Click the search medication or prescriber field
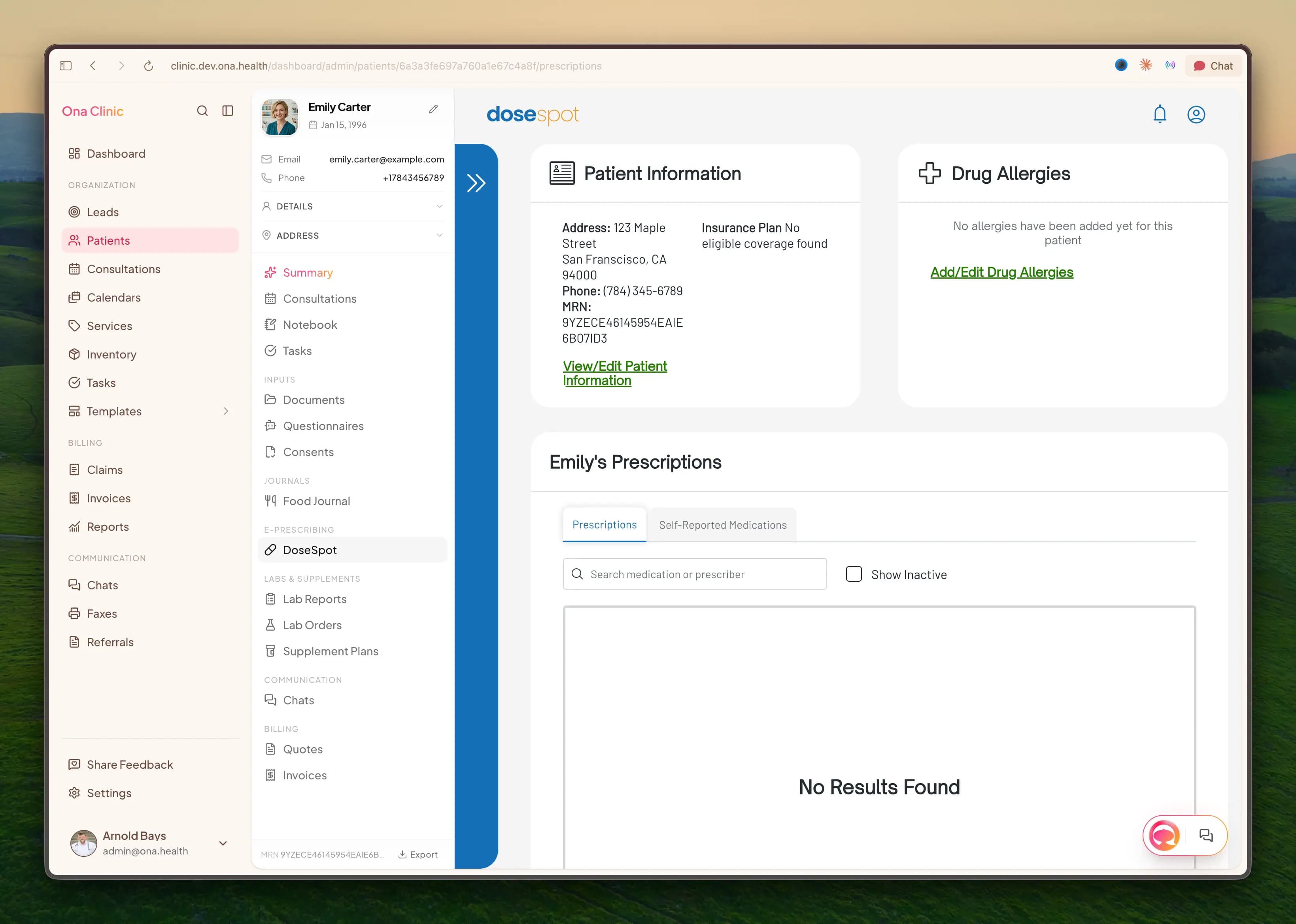The width and height of the screenshot is (1296, 924). (694, 574)
